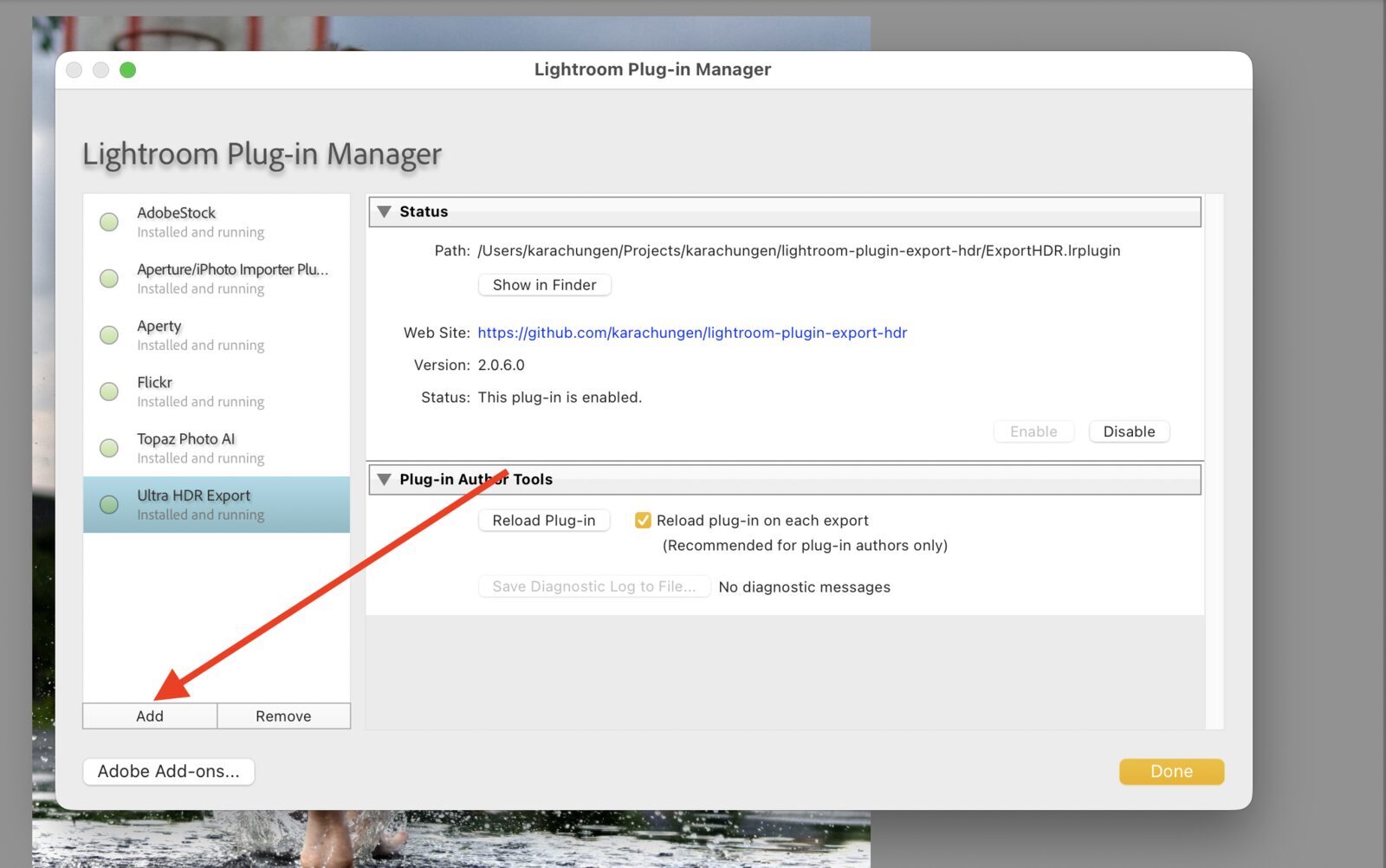Click the Topaz Photo AI status dot

click(109, 448)
